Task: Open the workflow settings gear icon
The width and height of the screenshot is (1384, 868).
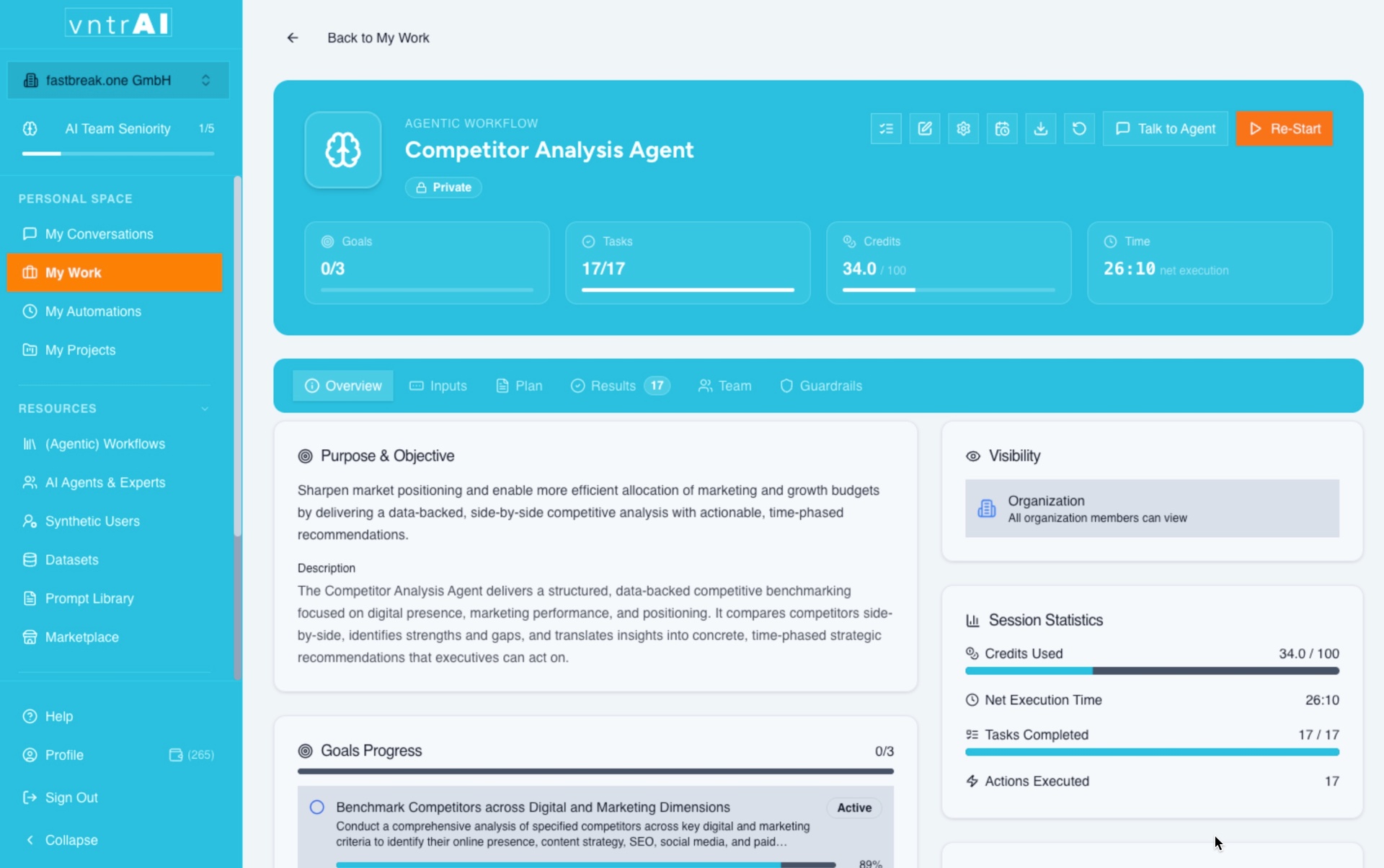Action: click(x=963, y=129)
